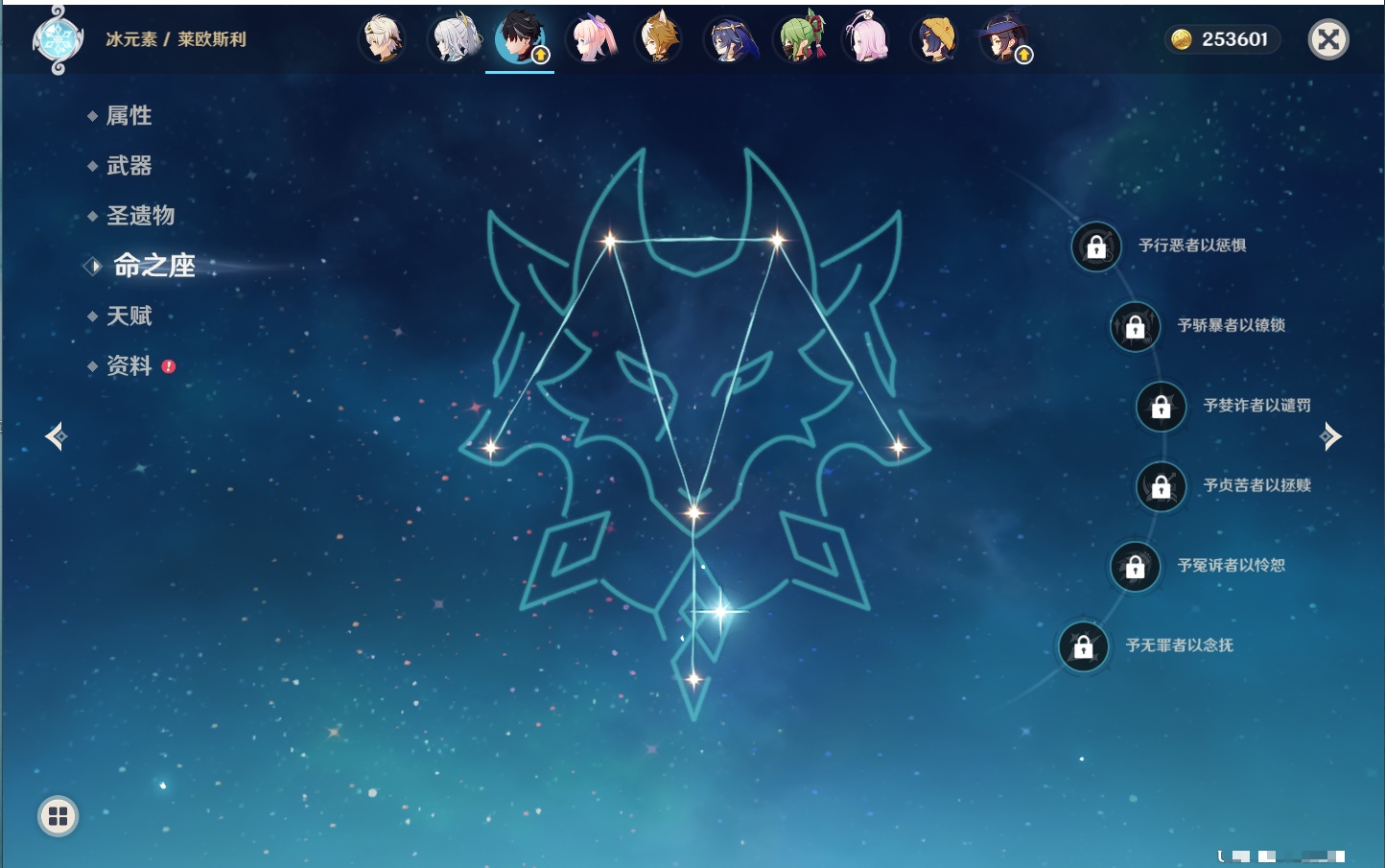
Task: Open the 圣遗物 artifacts tab
Action: [x=140, y=216]
